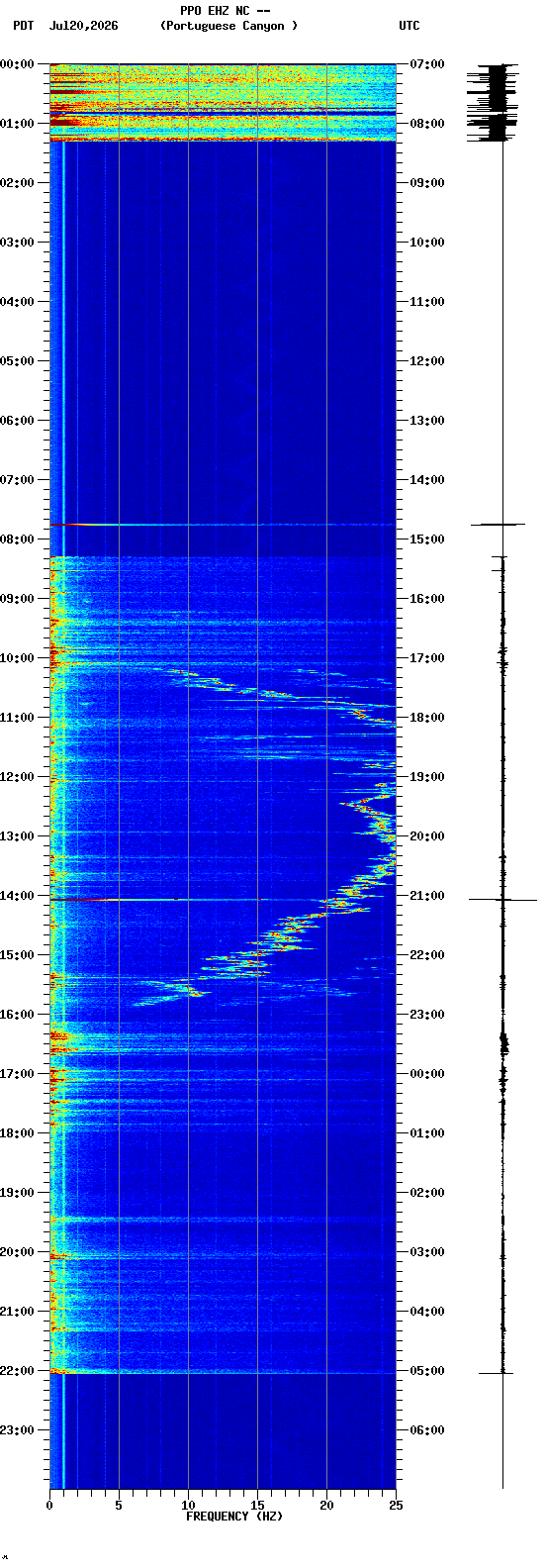Viewport: 546px width, 1568px height.
Task: Click the UTC time label '01:00'
Action: (427, 1132)
